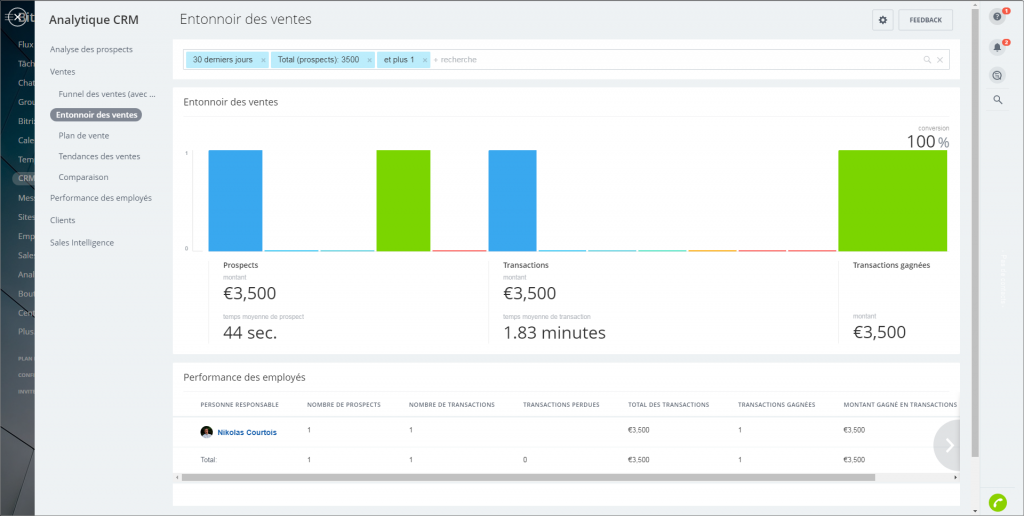Remove the 'Total (prospects): 3500' filter
The width and height of the screenshot is (1024, 516).
(370, 60)
